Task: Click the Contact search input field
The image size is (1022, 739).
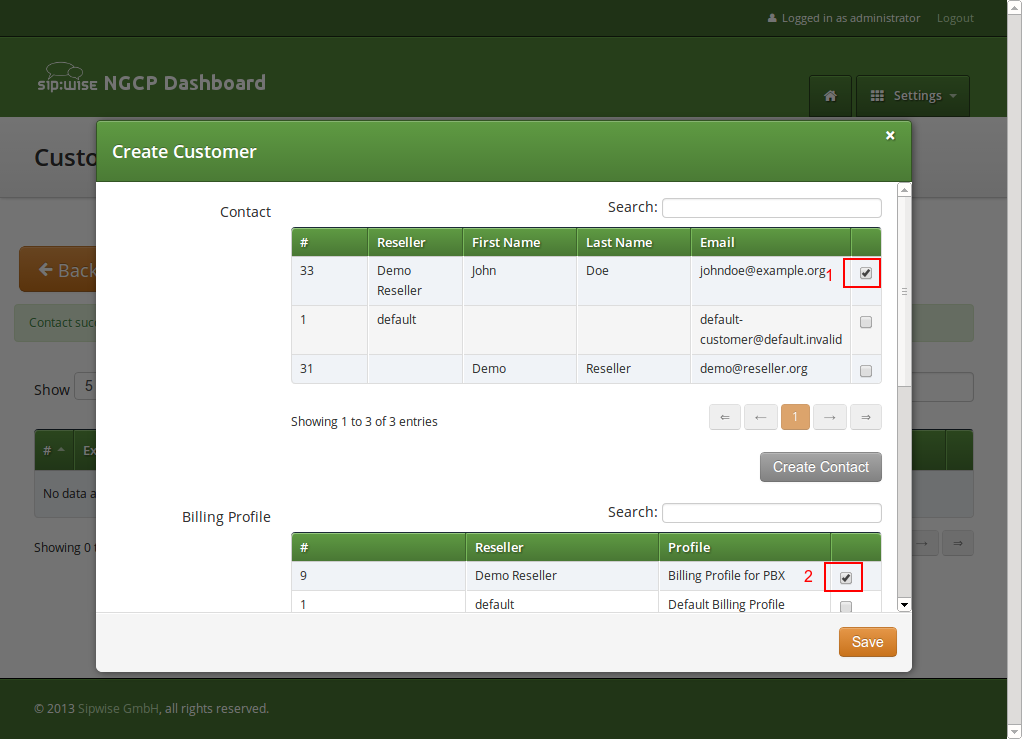Action: tap(771, 207)
